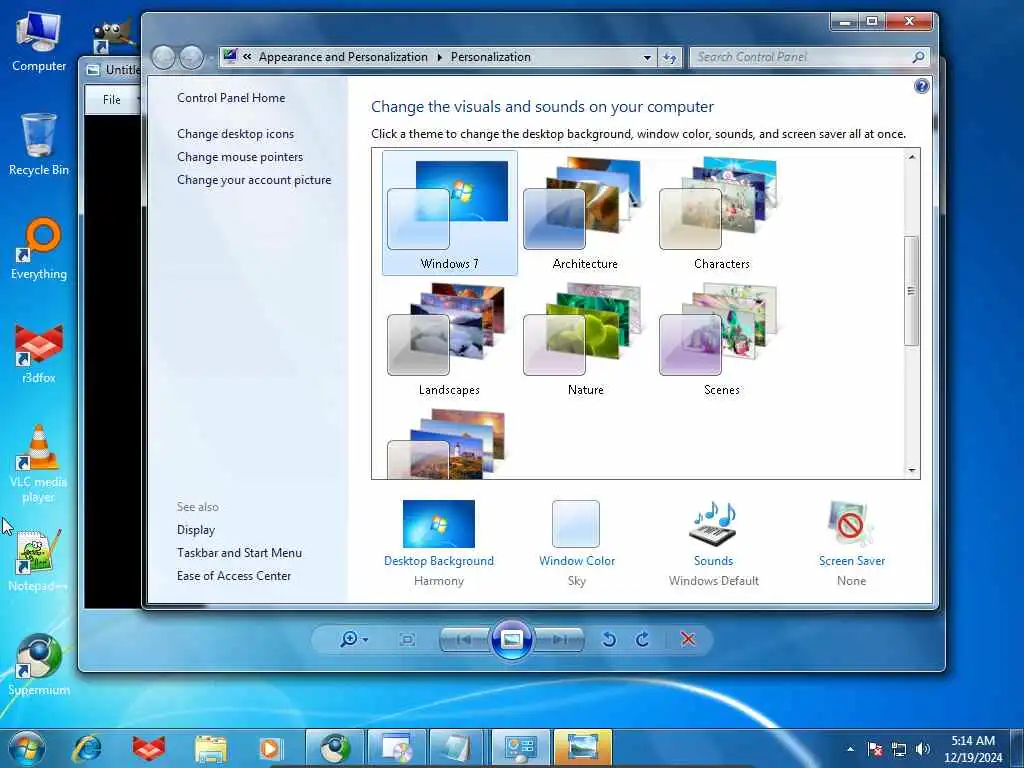Click Change desktop icons link
1024x768 pixels.
[x=236, y=134]
